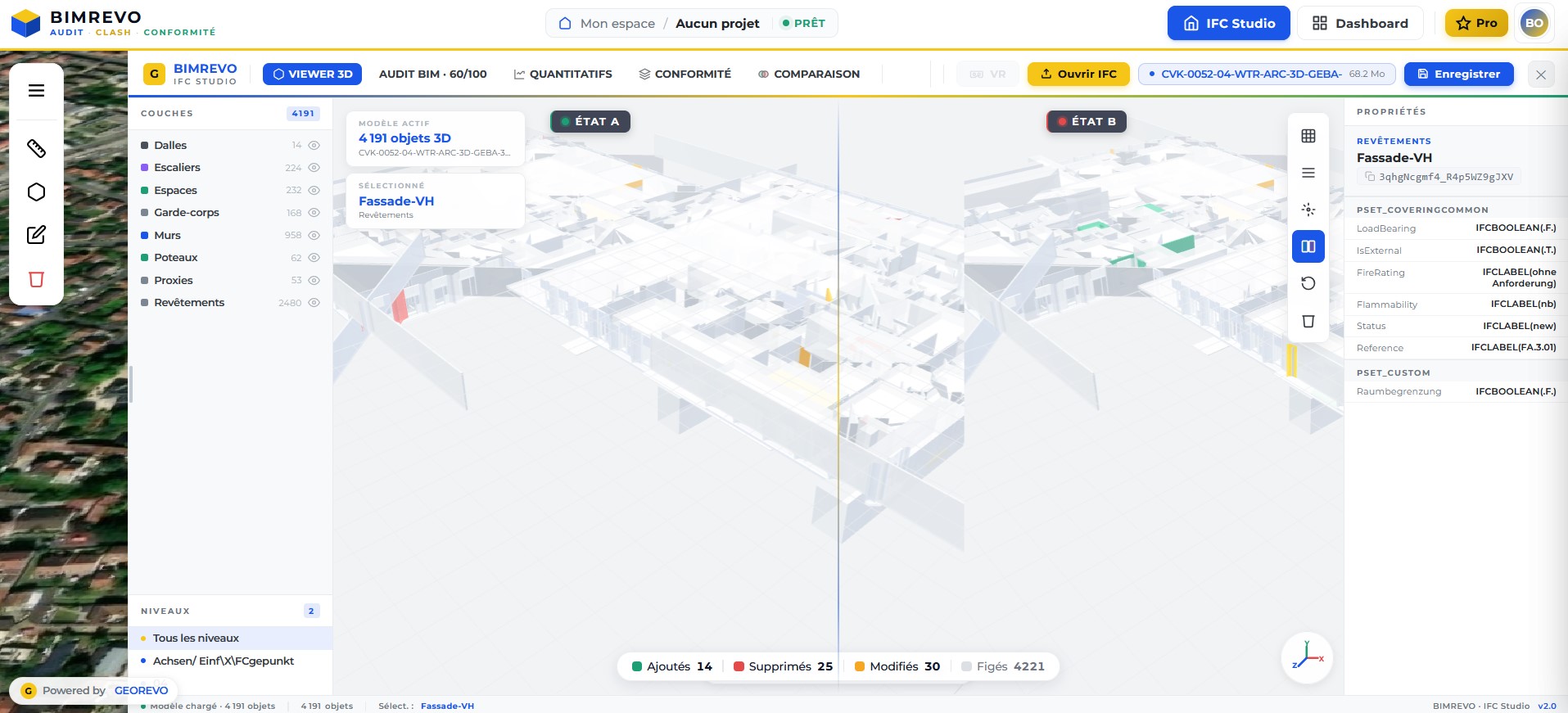Select the Tous les niveaux level

pyautogui.click(x=230, y=638)
